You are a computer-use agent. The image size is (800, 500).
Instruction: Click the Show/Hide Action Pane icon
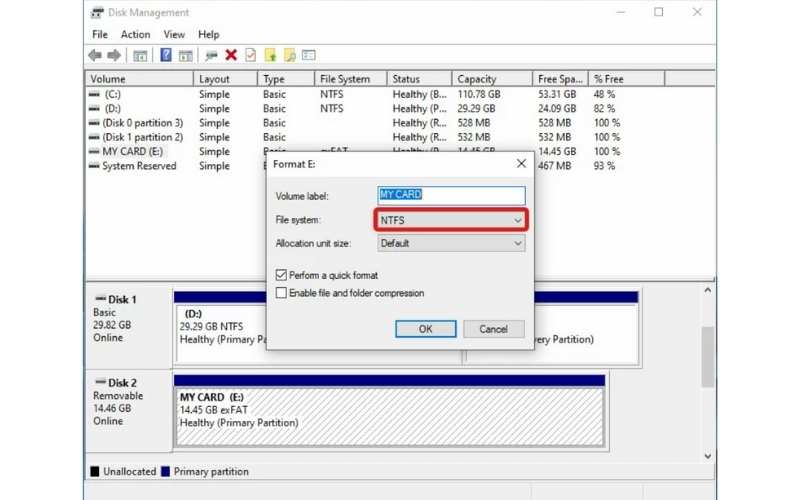pos(185,55)
